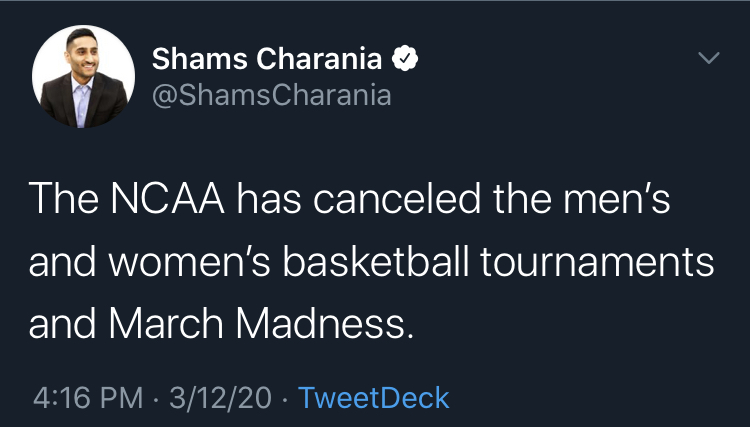The image size is (750, 427).
Task: Click the TweetDeck source link
Action: click(374, 398)
